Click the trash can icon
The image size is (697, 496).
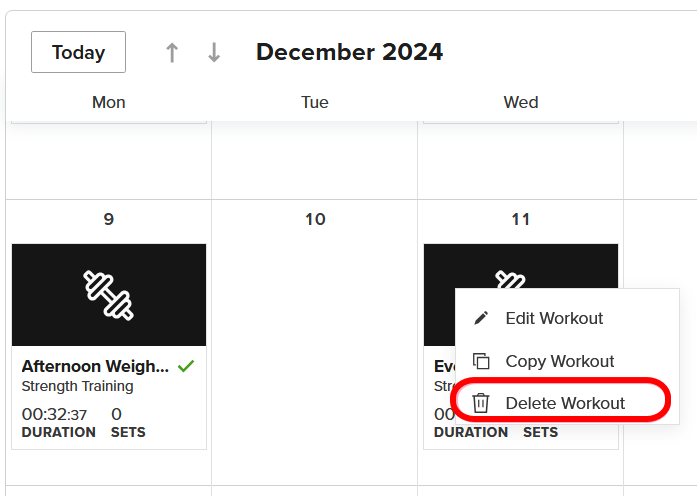pos(481,403)
